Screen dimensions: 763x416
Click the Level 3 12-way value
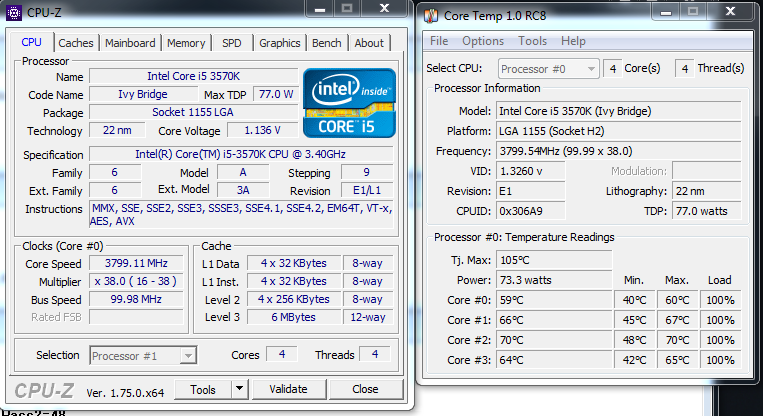tap(368, 317)
